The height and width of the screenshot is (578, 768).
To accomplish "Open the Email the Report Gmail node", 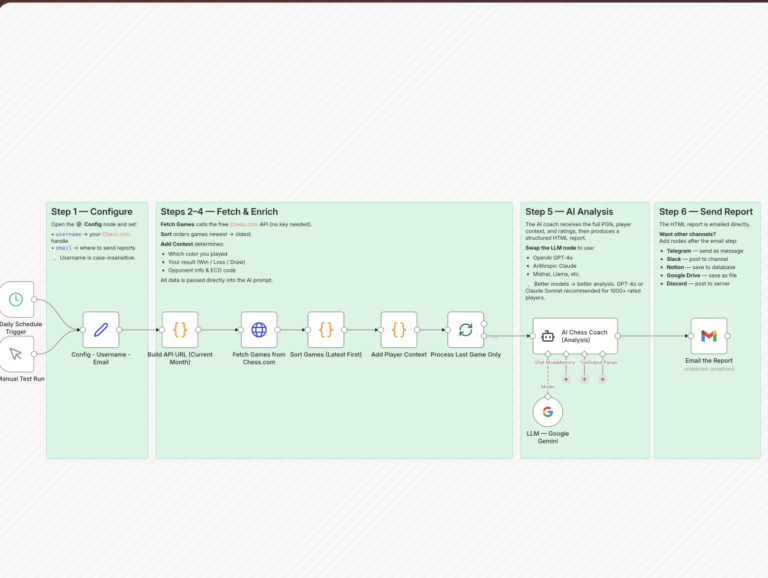I will (x=709, y=336).
